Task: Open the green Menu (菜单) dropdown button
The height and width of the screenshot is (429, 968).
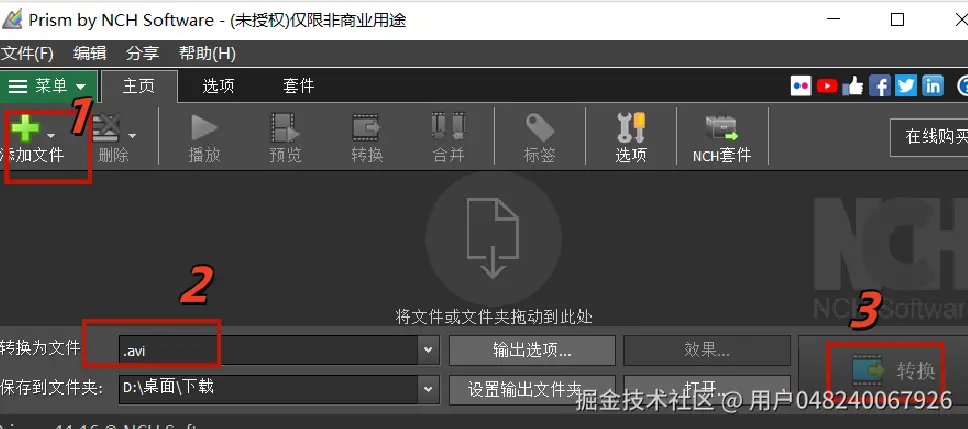Action: point(48,86)
